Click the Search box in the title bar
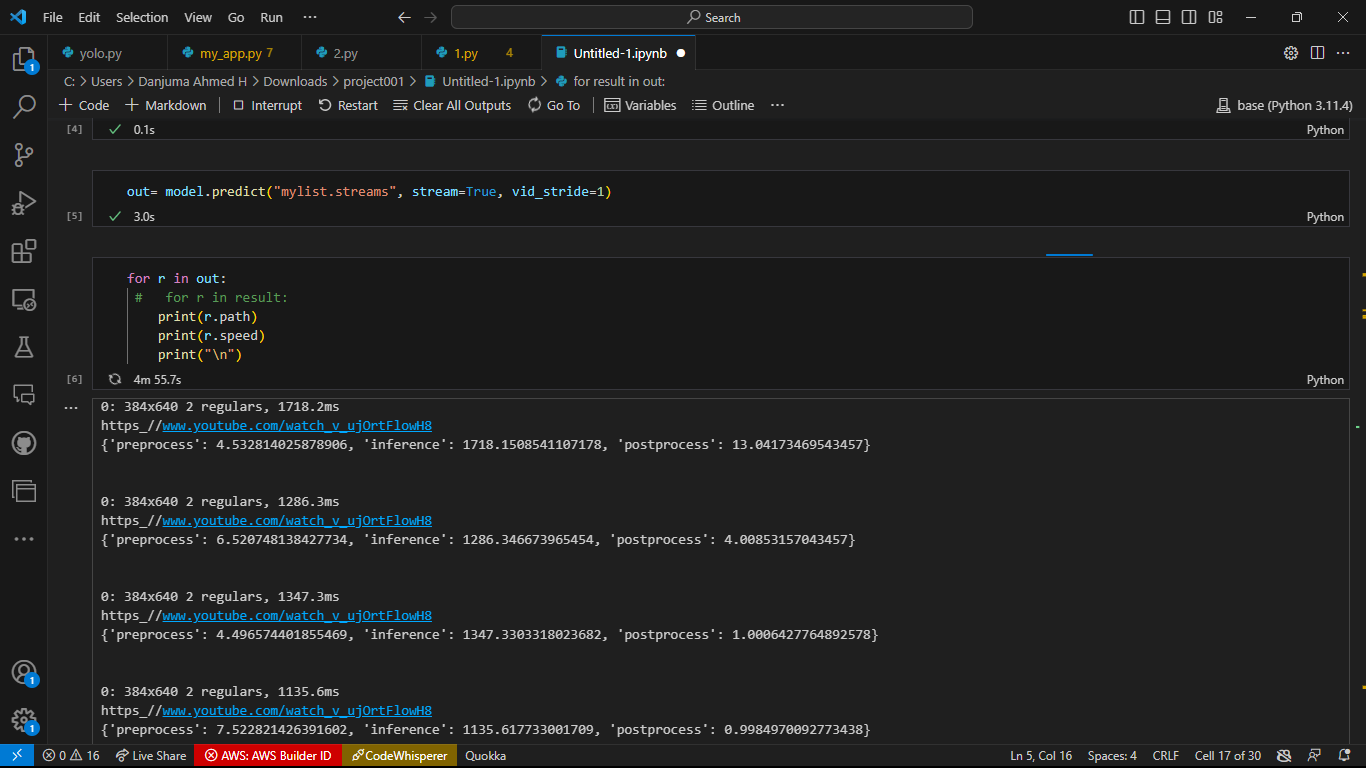Image resolution: width=1366 pixels, height=768 pixels. [711, 17]
